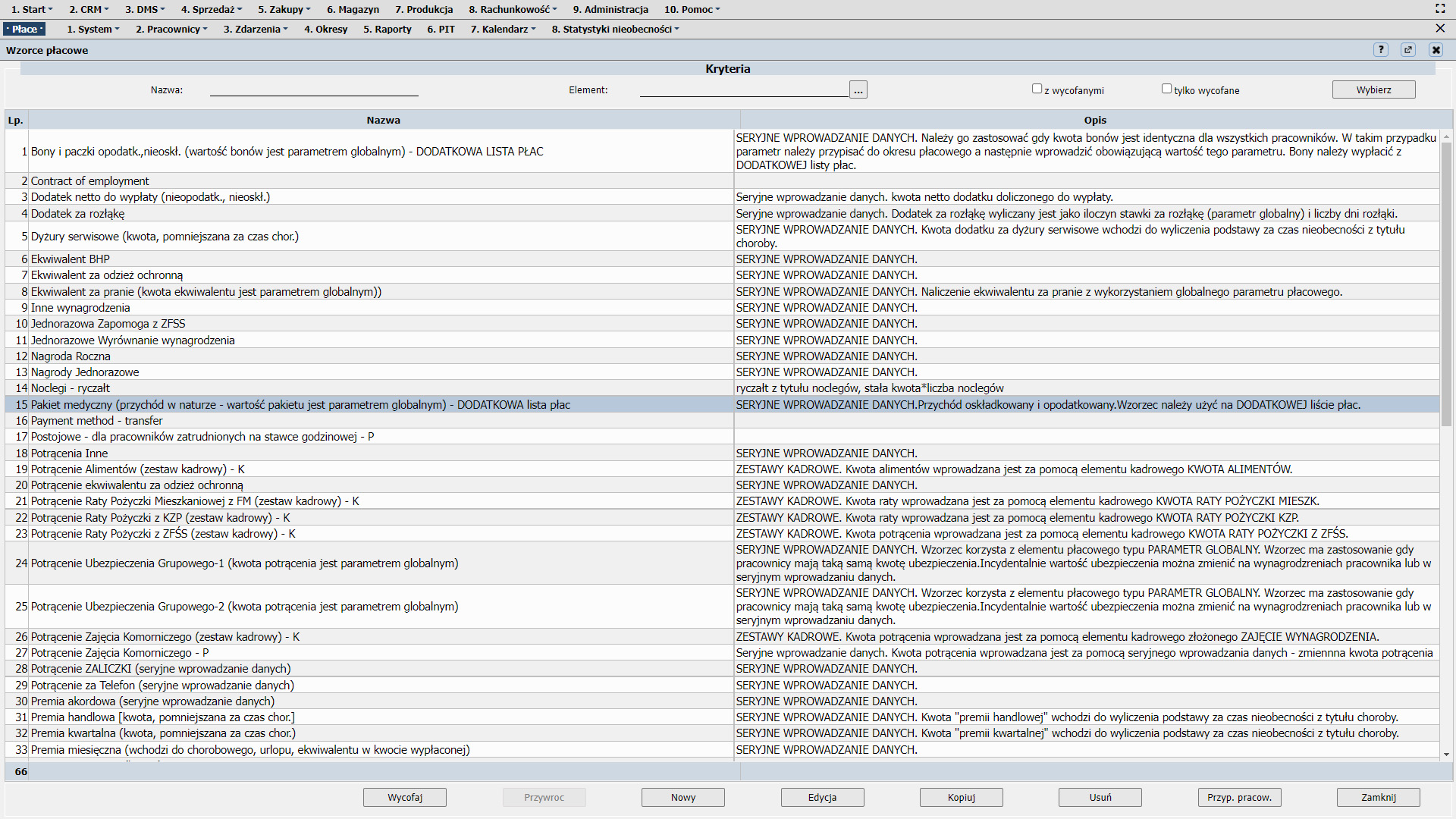Viewport: 1456px width, 819px height.
Task: Click the scrollbar down arrow
Action: (1446, 754)
